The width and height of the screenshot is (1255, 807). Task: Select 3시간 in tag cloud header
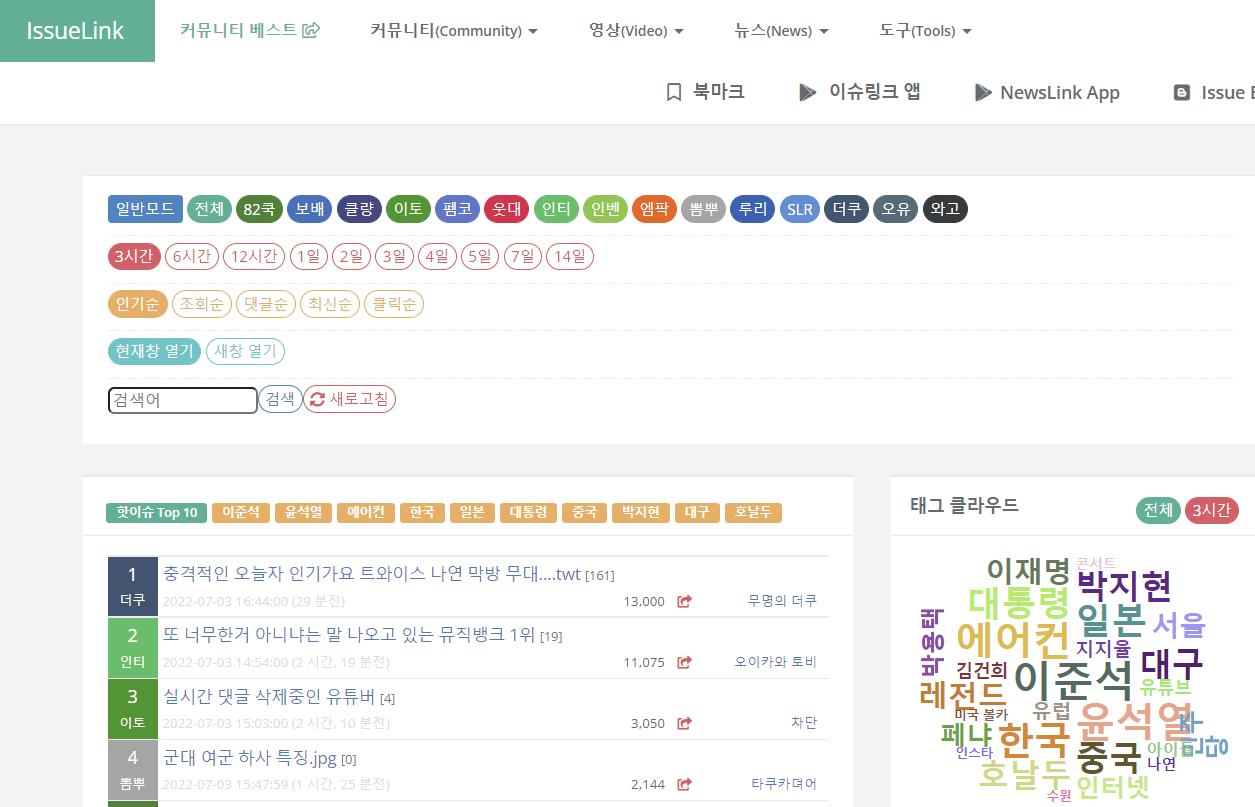tap(1212, 510)
